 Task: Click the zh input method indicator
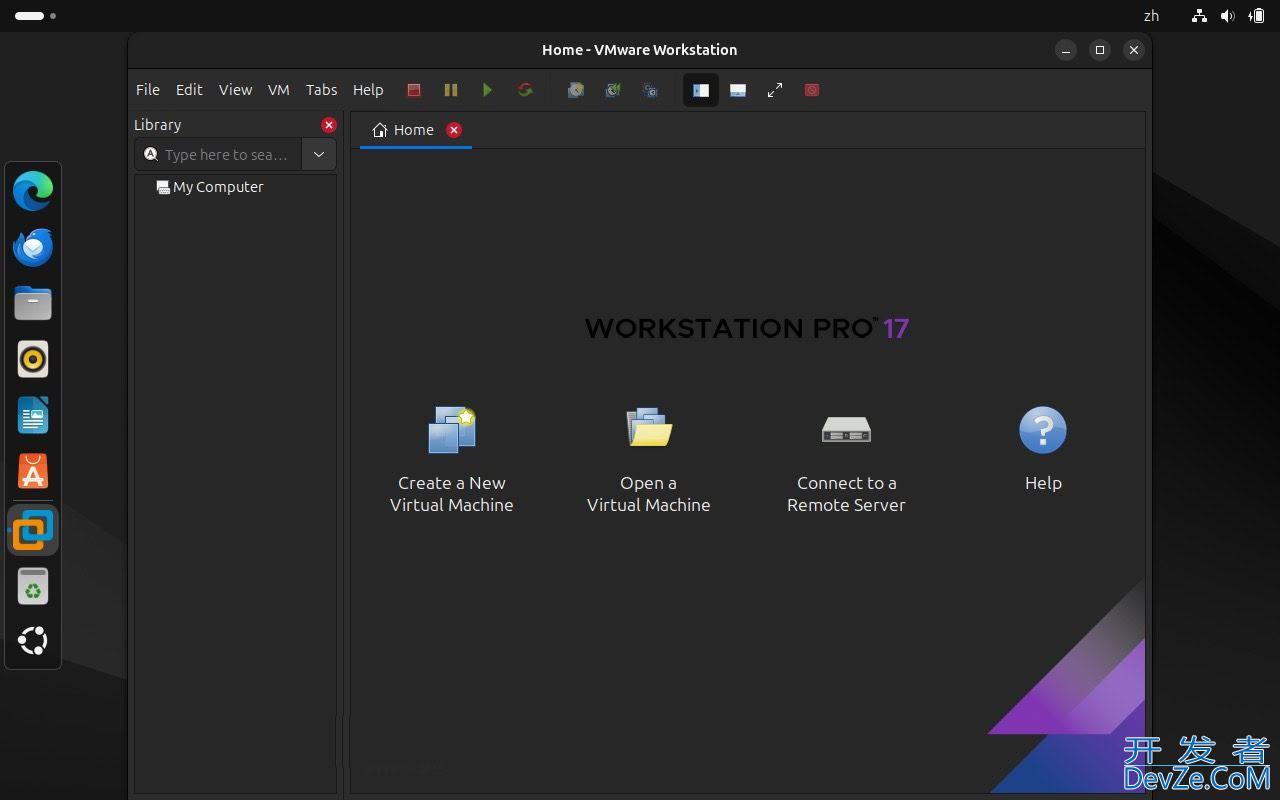click(1151, 16)
